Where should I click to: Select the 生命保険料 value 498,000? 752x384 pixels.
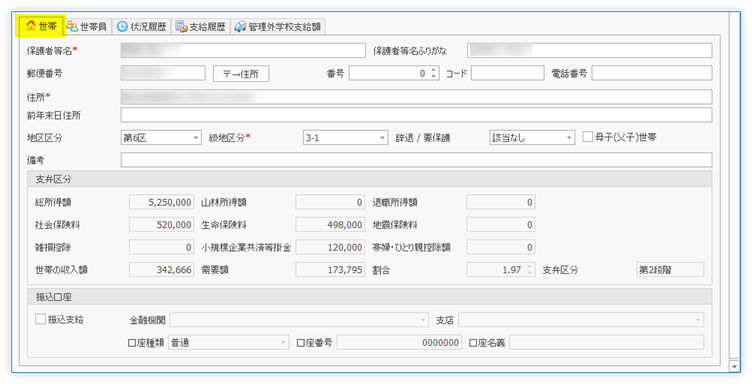pos(330,225)
